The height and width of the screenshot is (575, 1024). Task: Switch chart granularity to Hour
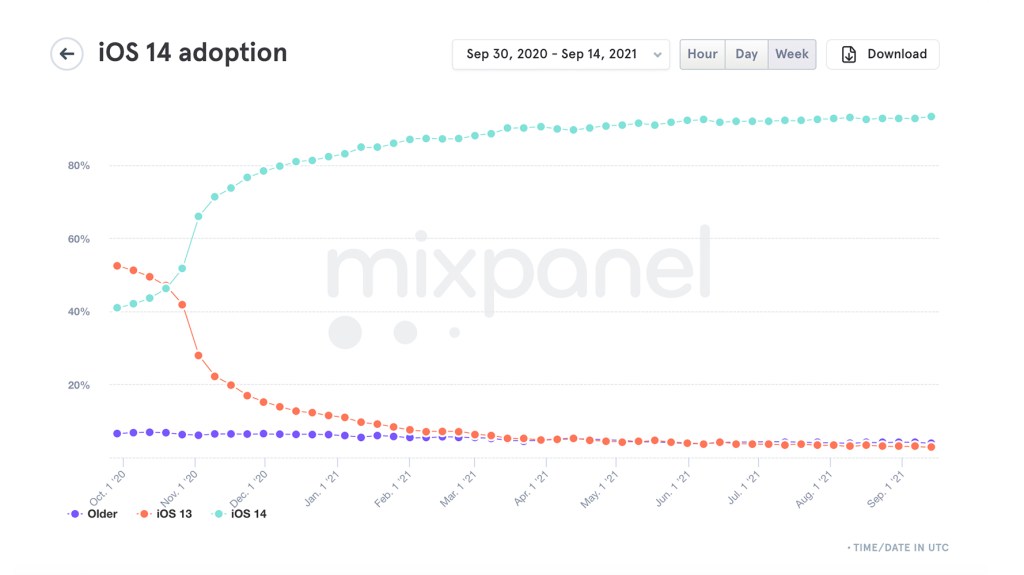coord(702,54)
